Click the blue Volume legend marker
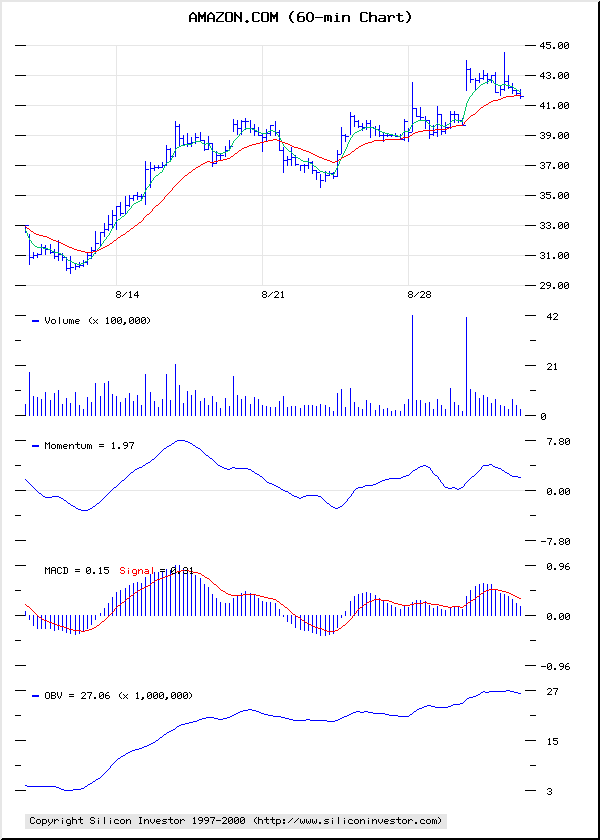The width and height of the screenshot is (600, 840). pyautogui.click(x=36, y=321)
